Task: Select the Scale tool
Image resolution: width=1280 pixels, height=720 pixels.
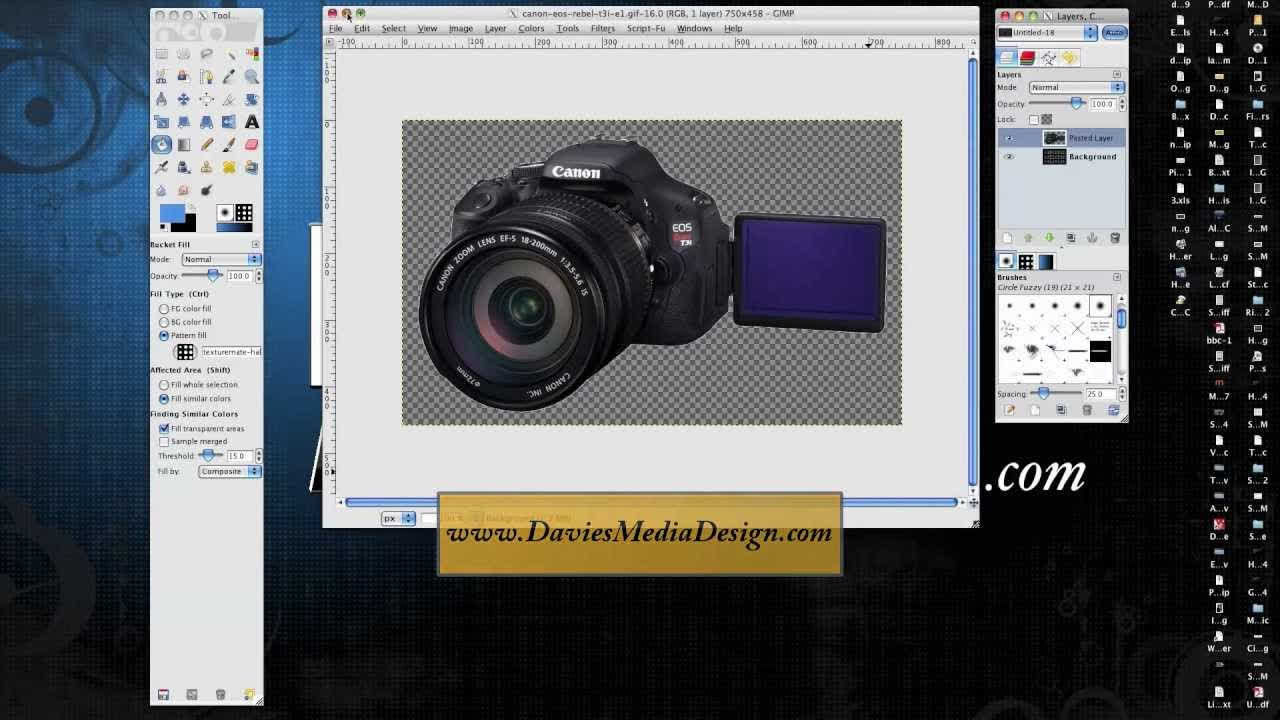Action: 161,122
